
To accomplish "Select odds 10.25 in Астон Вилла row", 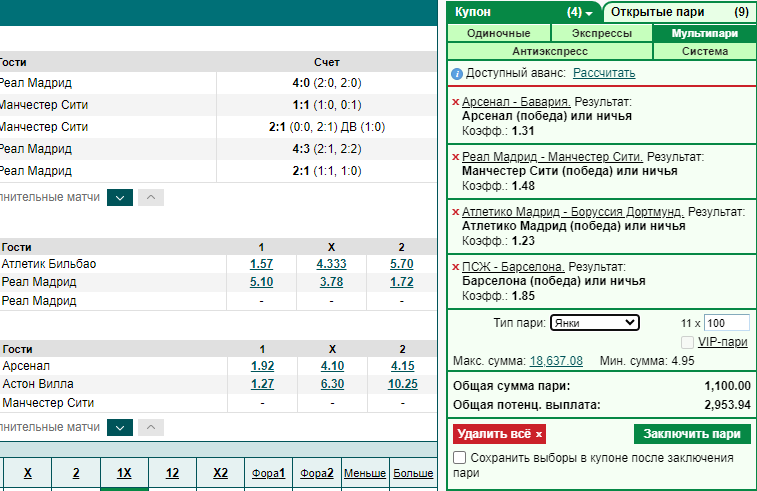I will tap(403, 384).
